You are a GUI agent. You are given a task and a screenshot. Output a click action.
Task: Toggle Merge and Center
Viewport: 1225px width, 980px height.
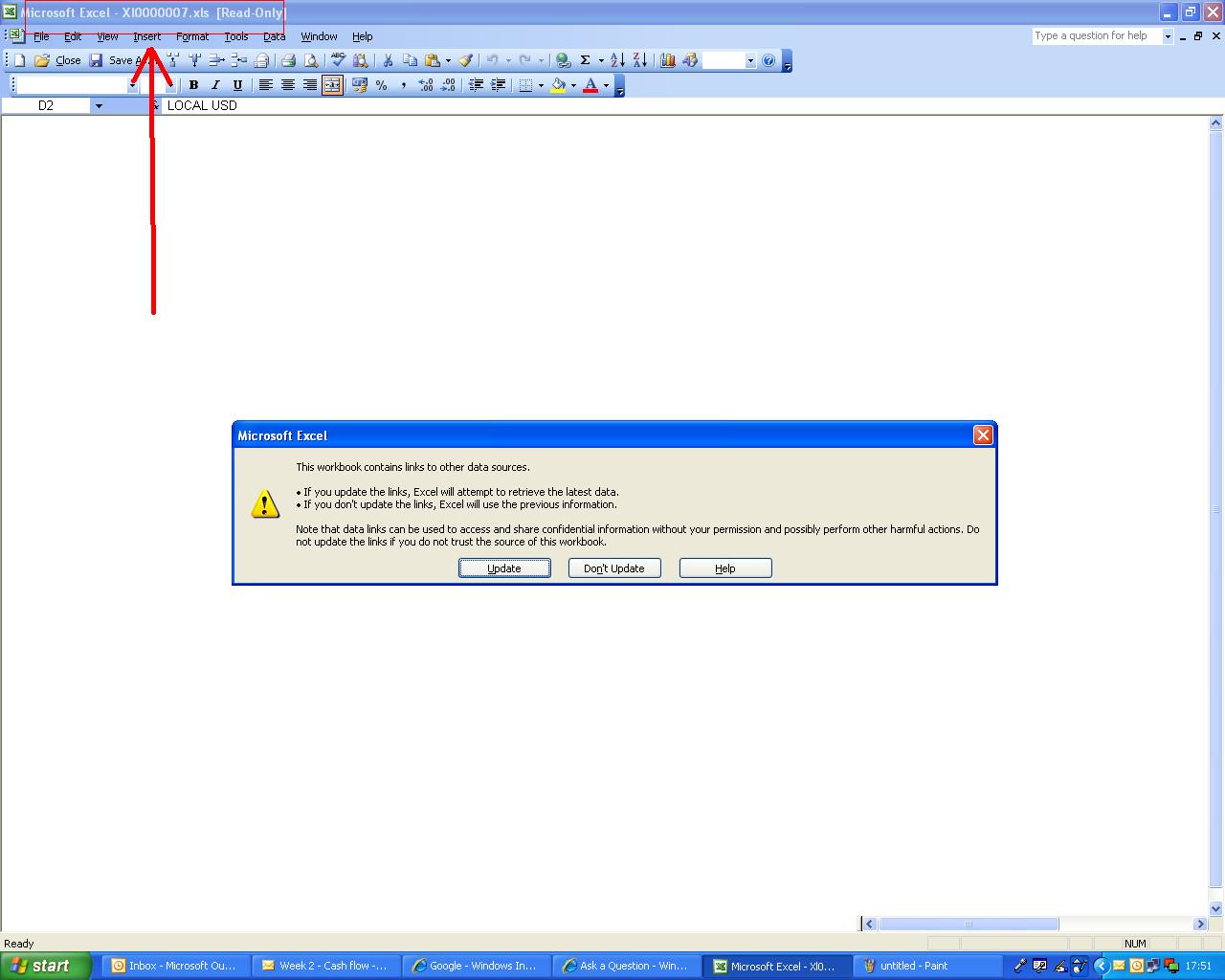[331, 85]
